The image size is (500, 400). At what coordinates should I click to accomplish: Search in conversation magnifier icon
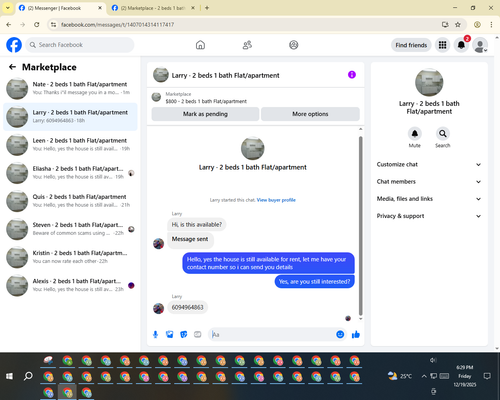[x=443, y=134]
